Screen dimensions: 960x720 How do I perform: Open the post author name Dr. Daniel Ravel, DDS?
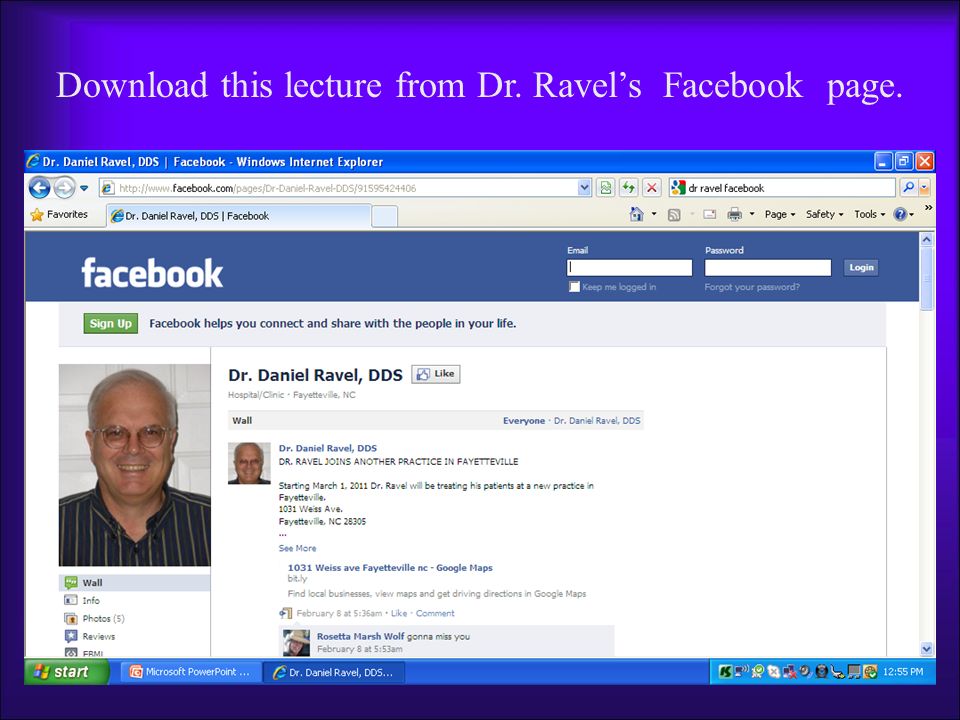328,448
